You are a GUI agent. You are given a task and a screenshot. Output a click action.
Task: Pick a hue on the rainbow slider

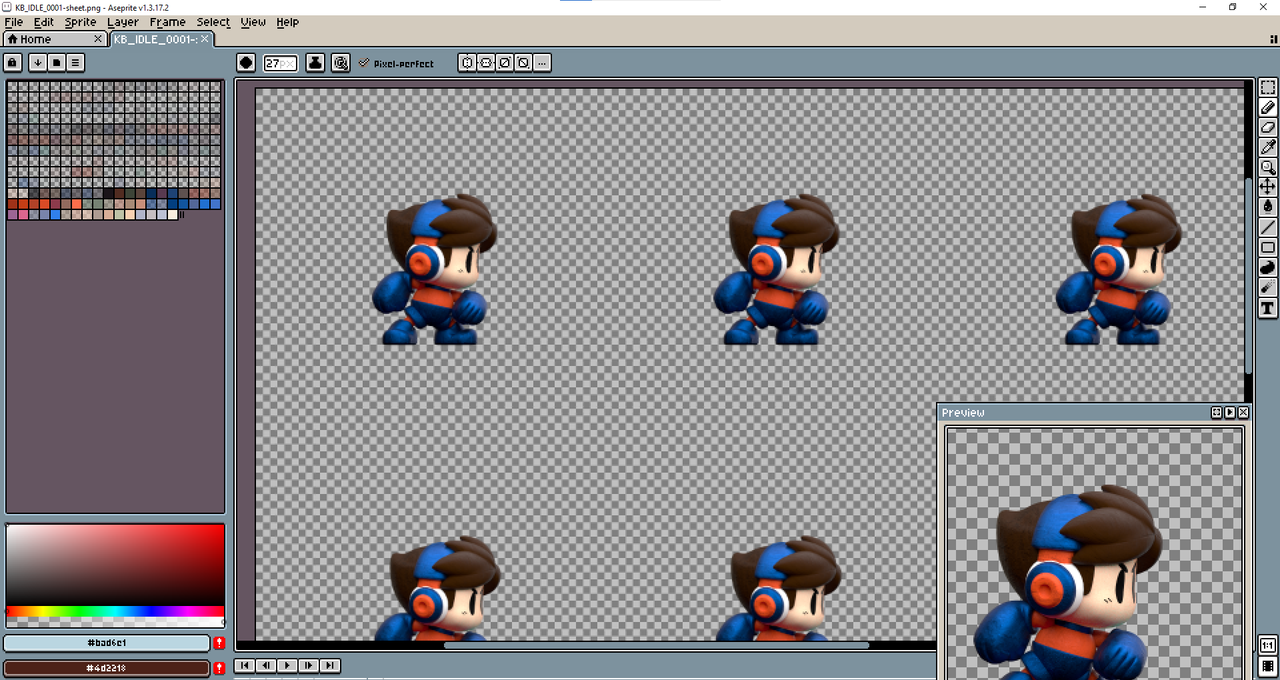click(115, 611)
